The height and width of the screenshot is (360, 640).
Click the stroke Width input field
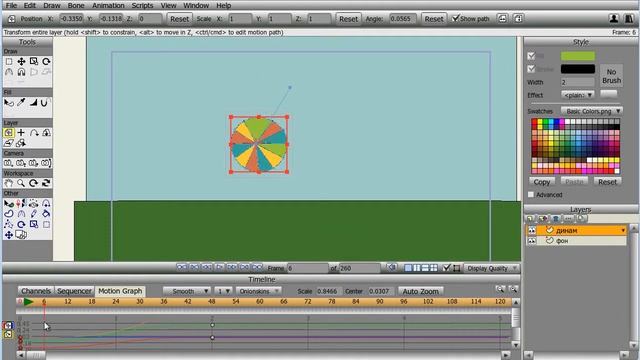tap(578, 82)
